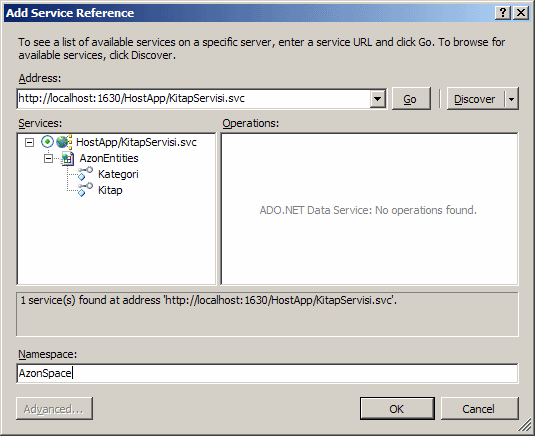Select the Kategori item in Services
Screen dimensions: 535x436
click(x=118, y=174)
